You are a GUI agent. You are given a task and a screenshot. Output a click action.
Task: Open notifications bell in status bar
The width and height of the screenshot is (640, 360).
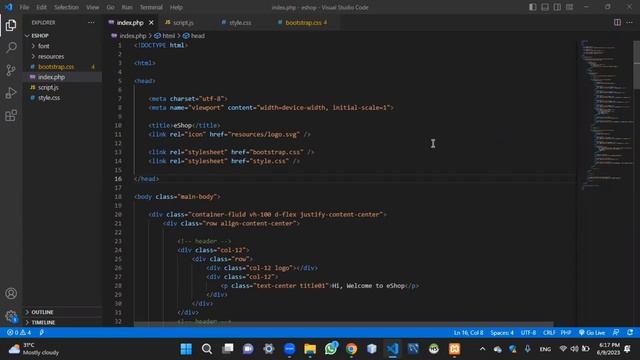click(630, 333)
